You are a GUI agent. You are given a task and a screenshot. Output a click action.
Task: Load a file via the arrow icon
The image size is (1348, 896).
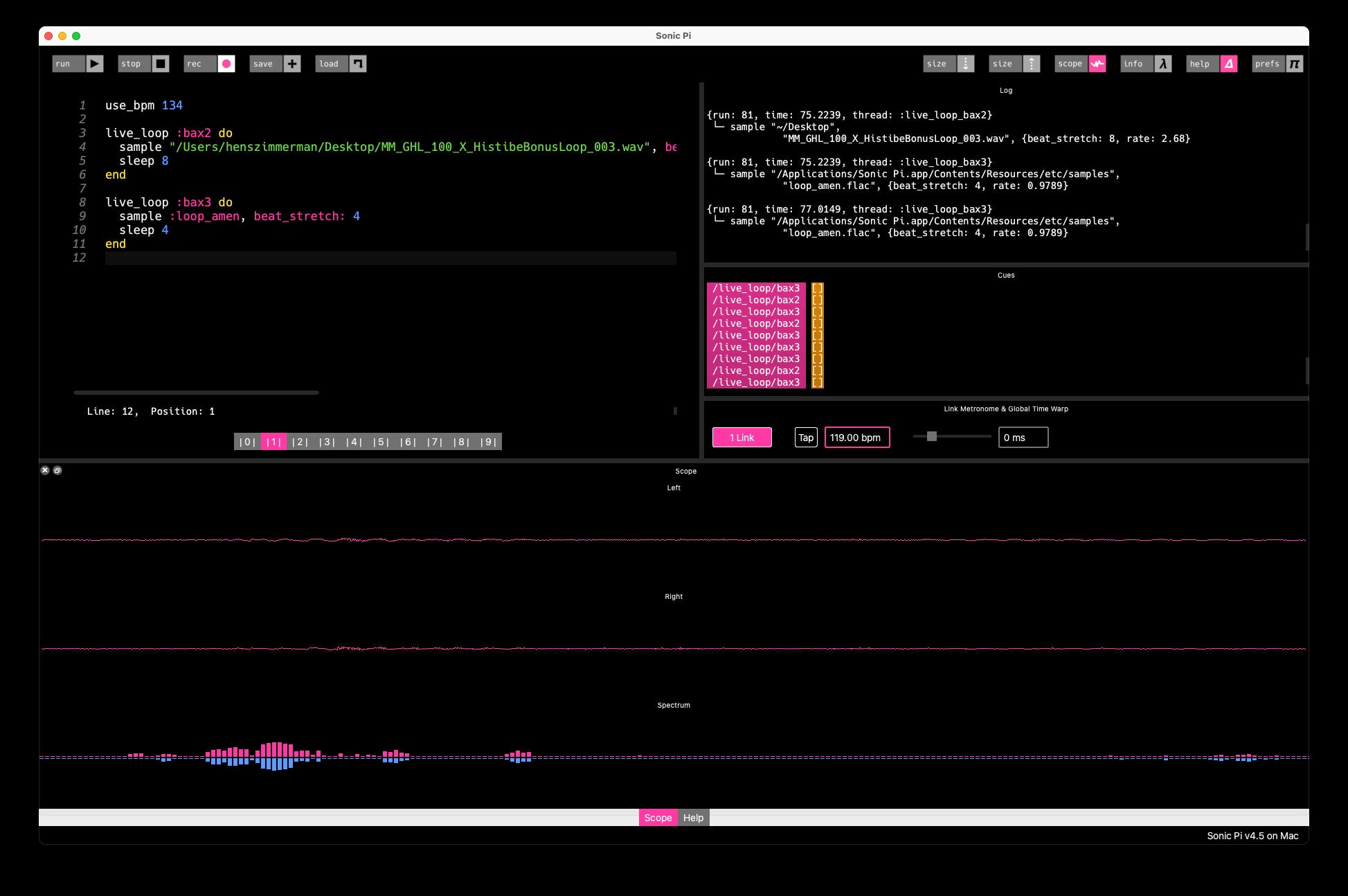pos(358,64)
